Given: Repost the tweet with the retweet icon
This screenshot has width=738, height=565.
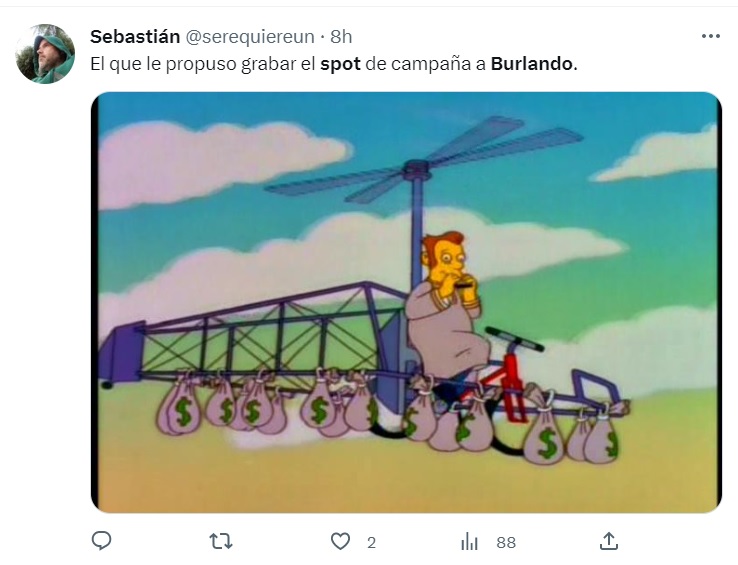Looking at the screenshot, I should click(x=221, y=541).
